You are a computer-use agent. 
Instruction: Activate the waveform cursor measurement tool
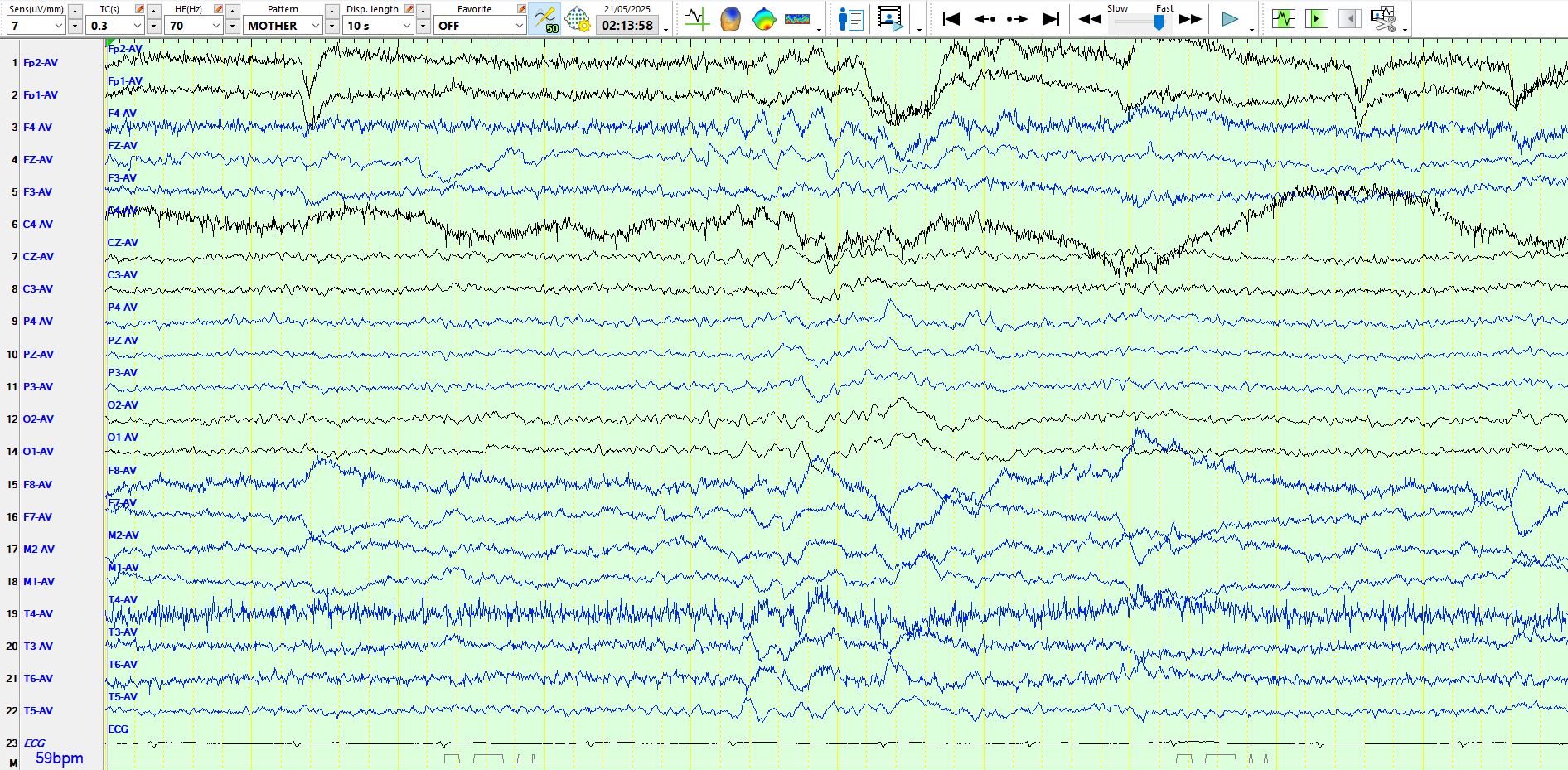(697, 18)
